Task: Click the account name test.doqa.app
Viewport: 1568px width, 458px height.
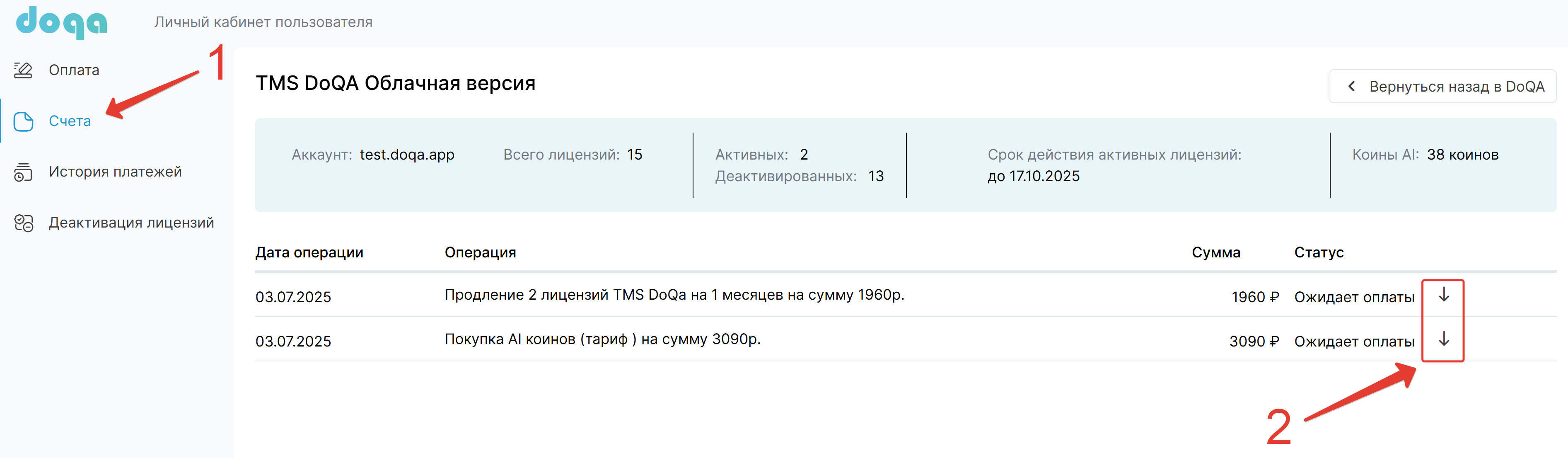Action: pyautogui.click(x=407, y=155)
